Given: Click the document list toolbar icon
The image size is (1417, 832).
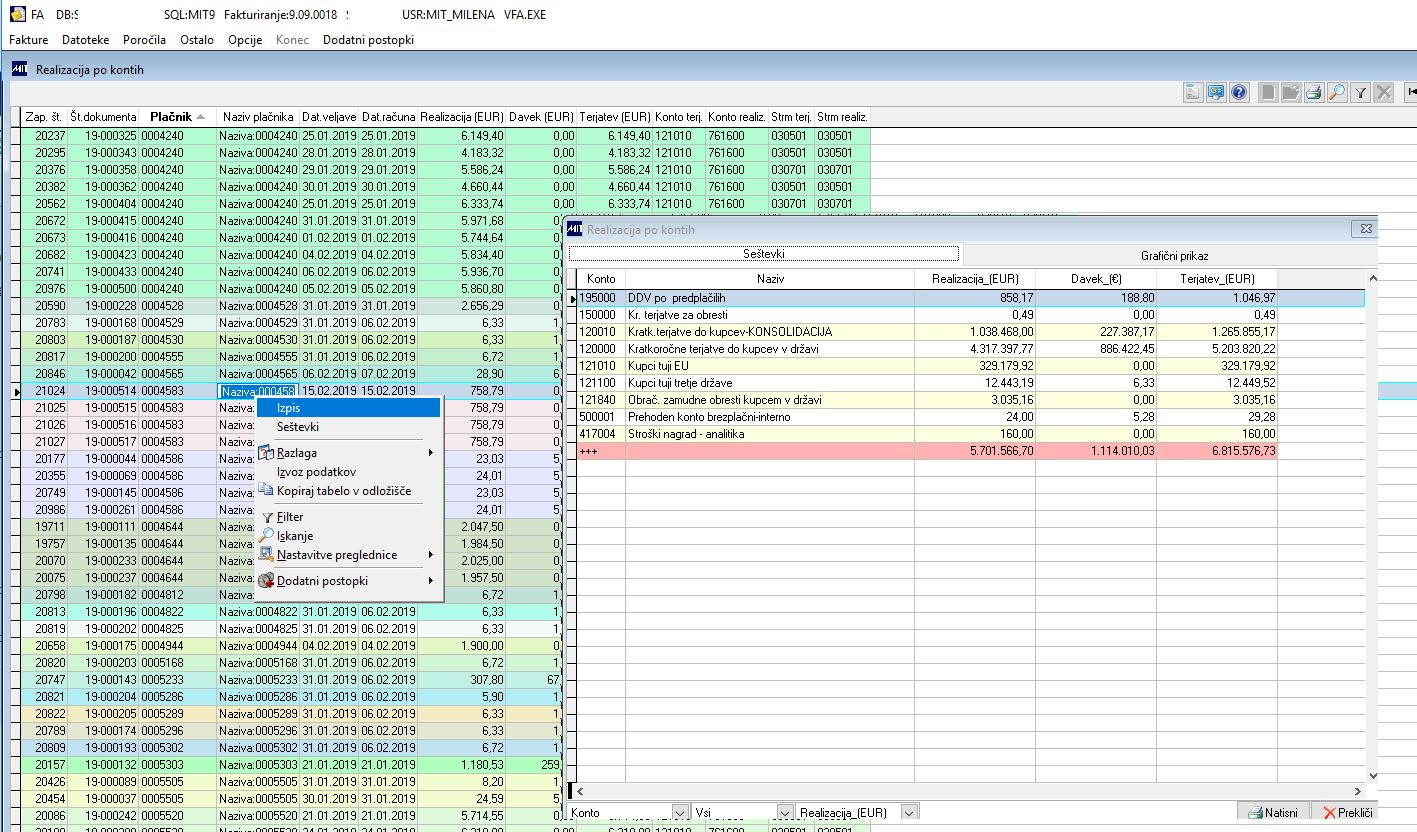Looking at the screenshot, I should [x=1193, y=93].
